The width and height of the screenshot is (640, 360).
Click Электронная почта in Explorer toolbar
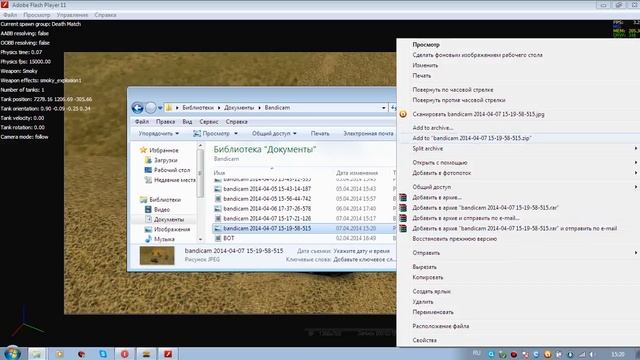coord(368,133)
